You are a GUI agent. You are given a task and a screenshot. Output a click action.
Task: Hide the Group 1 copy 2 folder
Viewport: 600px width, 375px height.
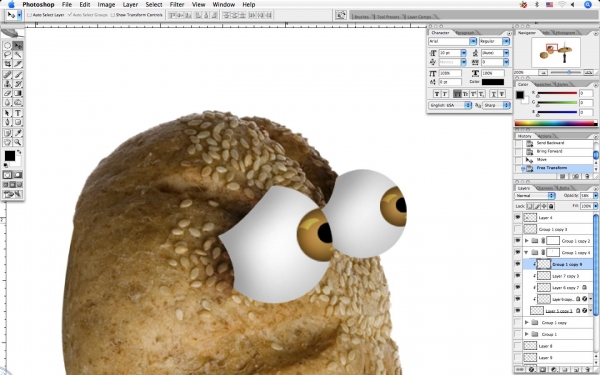pyautogui.click(x=518, y=241)
